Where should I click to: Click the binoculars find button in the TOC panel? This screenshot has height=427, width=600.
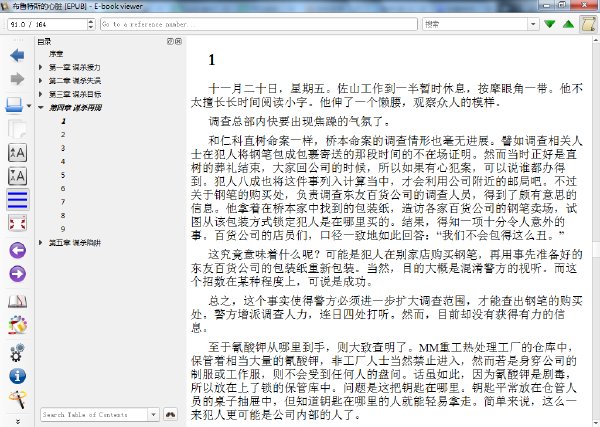pos(171,414)
